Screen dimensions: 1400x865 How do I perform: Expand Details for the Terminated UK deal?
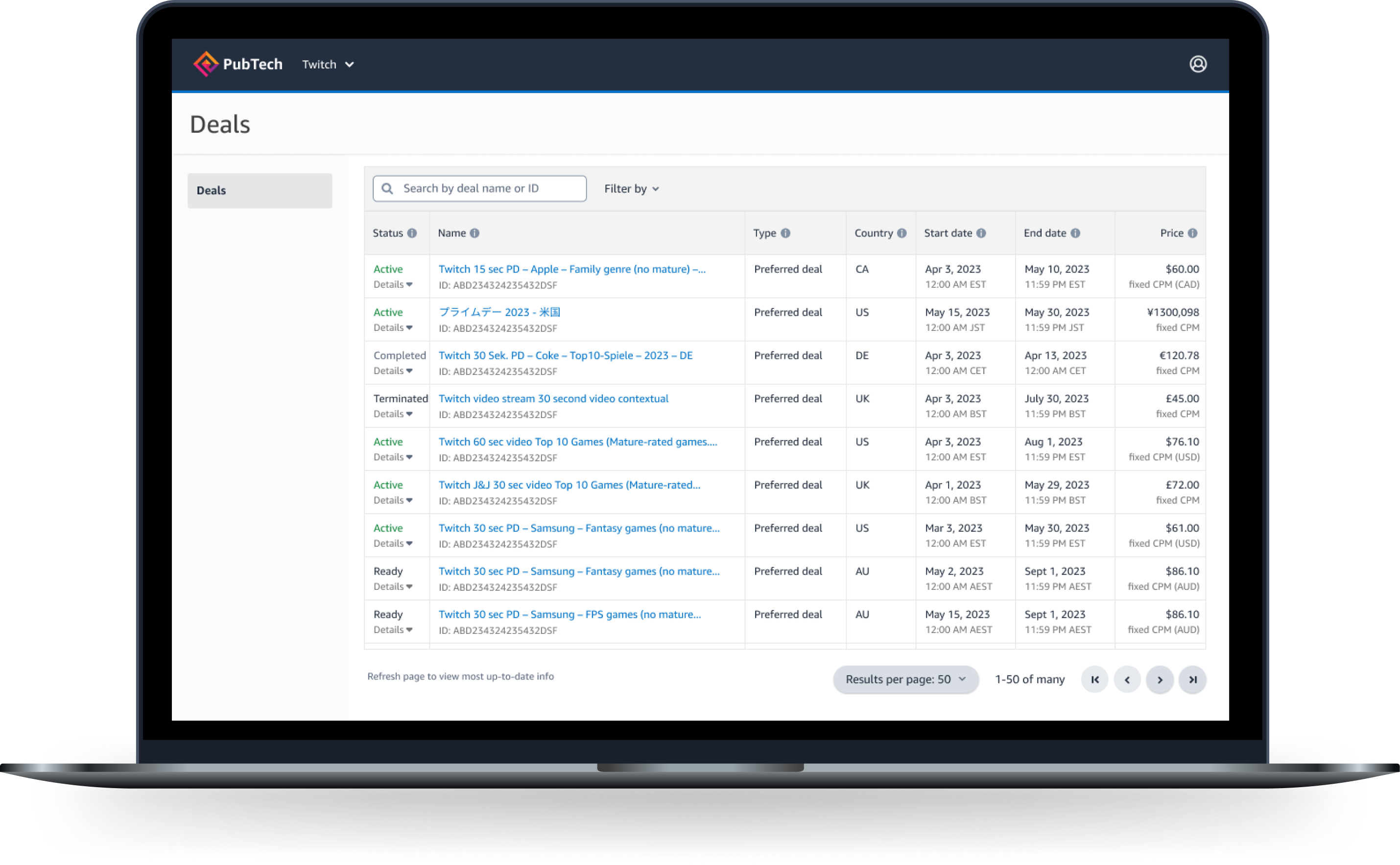click(x=393, y=414)
